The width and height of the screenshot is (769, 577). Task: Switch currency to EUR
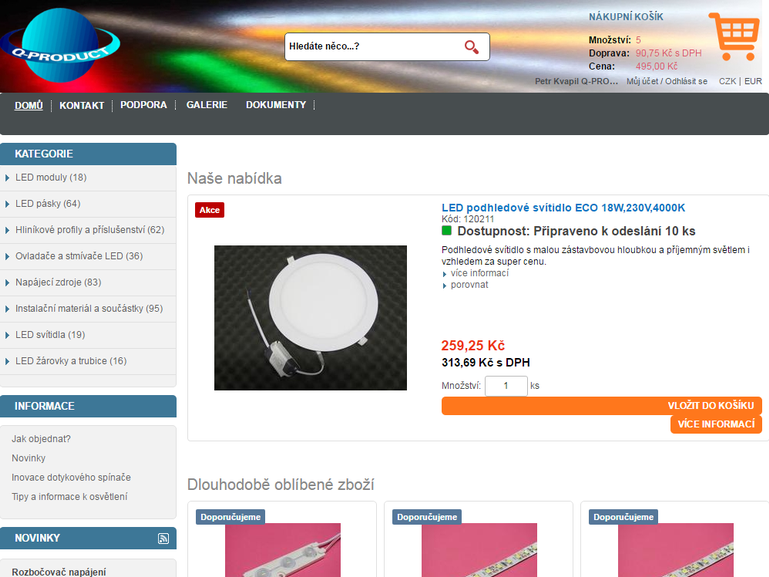click(752, 82)
